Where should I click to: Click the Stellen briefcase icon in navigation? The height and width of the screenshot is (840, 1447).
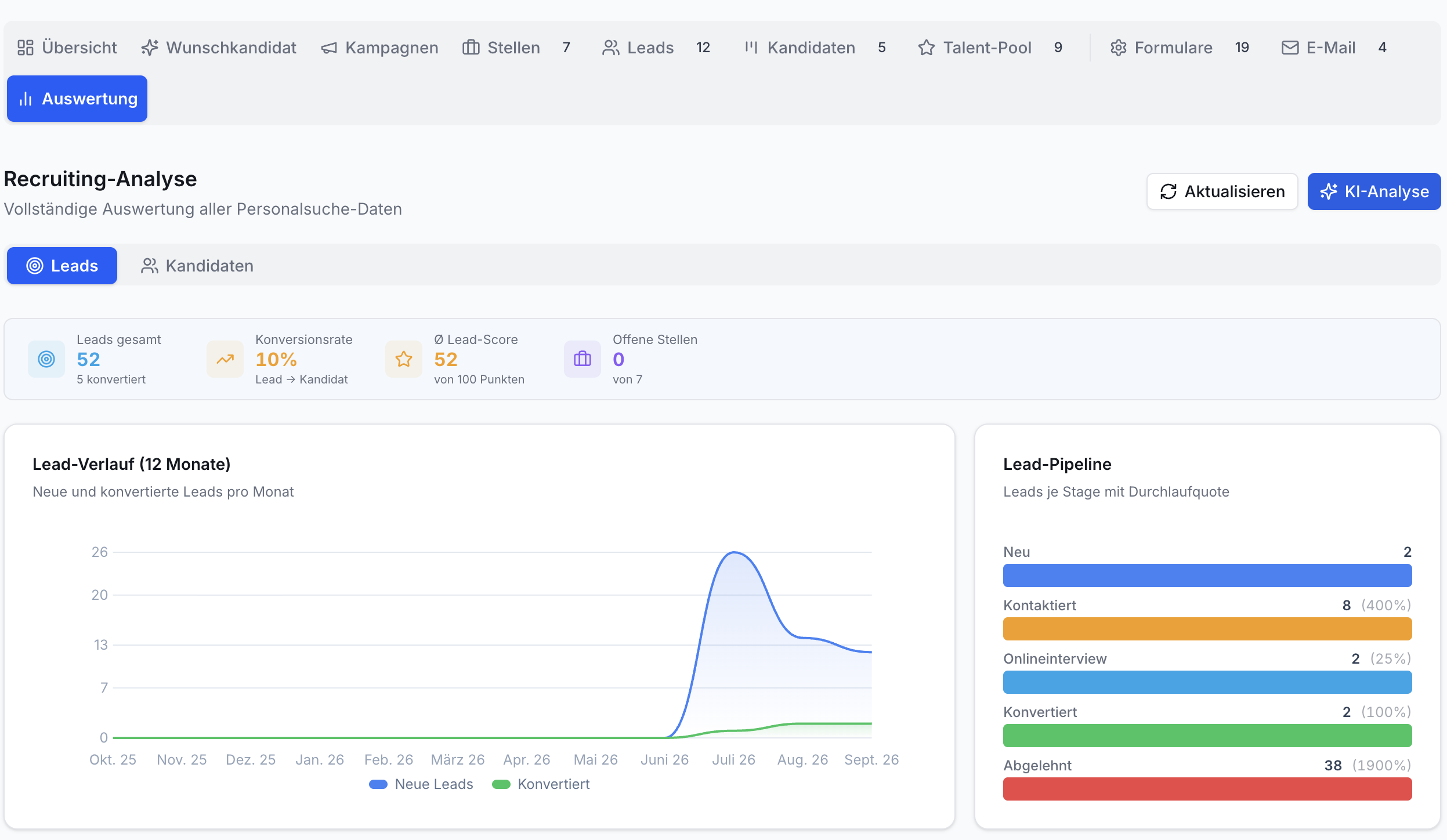(x=471, y=48)
